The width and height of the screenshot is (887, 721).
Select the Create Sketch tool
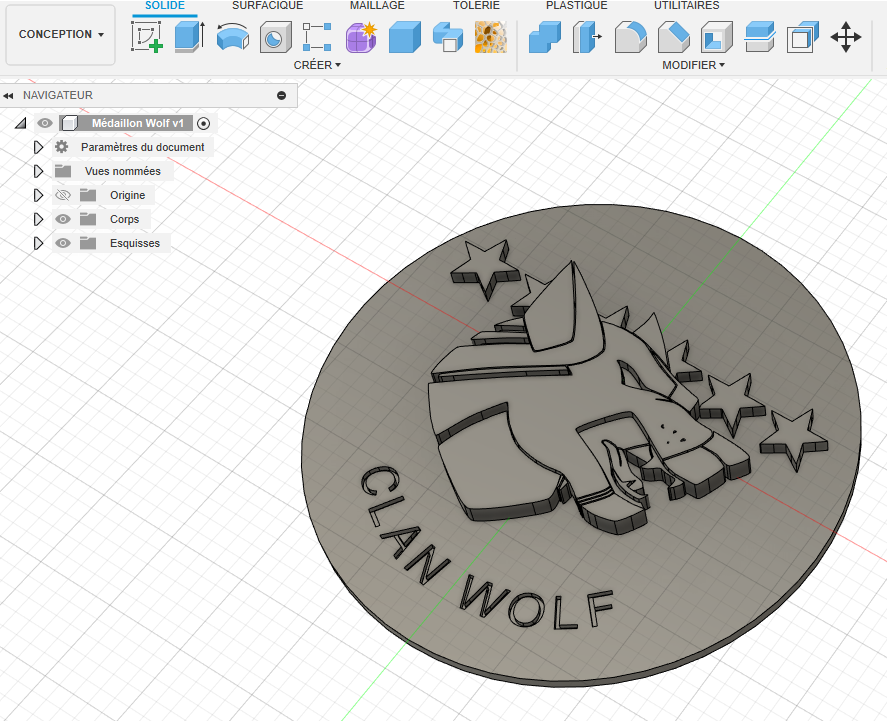[147, 37]
